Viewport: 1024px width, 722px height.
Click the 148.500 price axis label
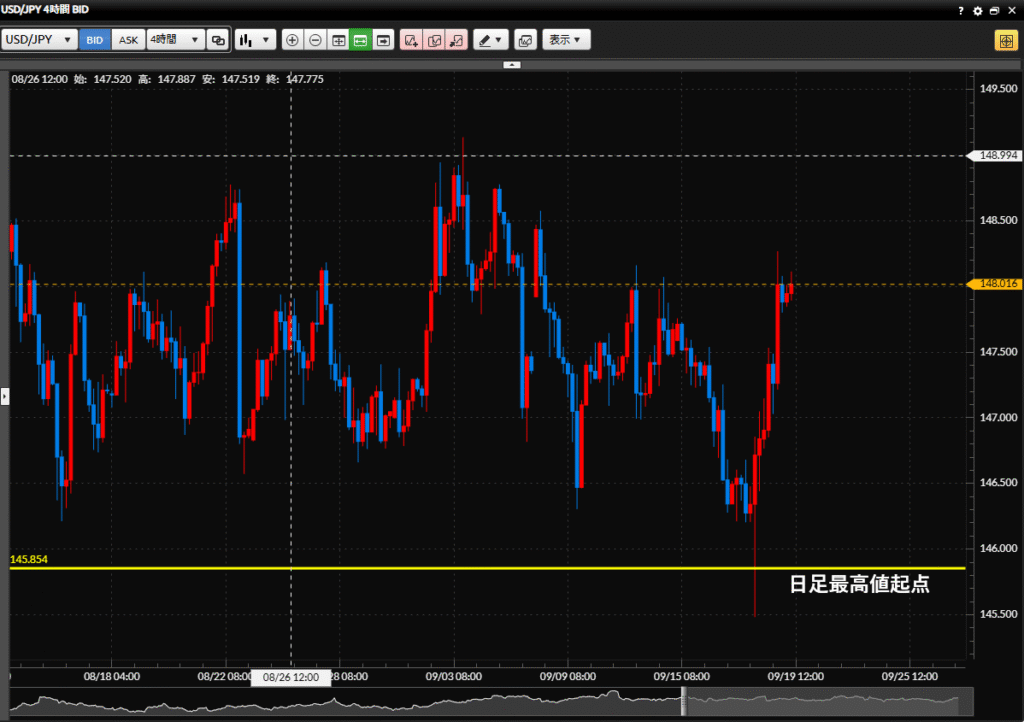(x=999, y=221)
